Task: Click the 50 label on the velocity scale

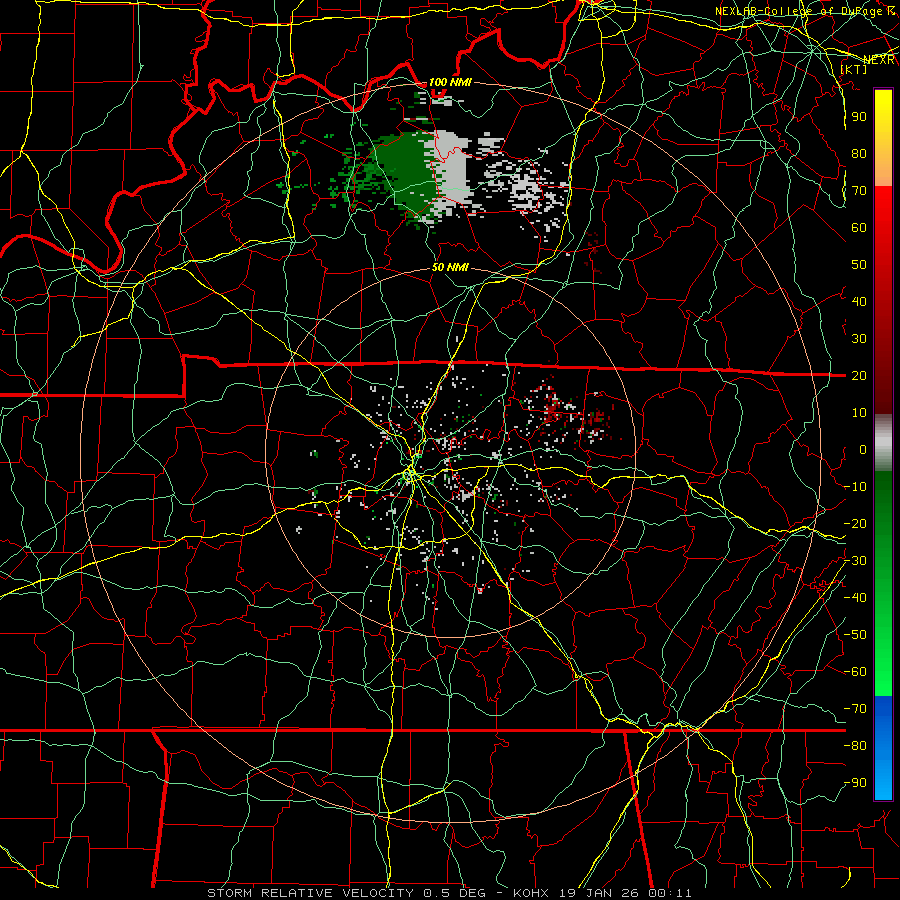Action: (x=859, y=265)
